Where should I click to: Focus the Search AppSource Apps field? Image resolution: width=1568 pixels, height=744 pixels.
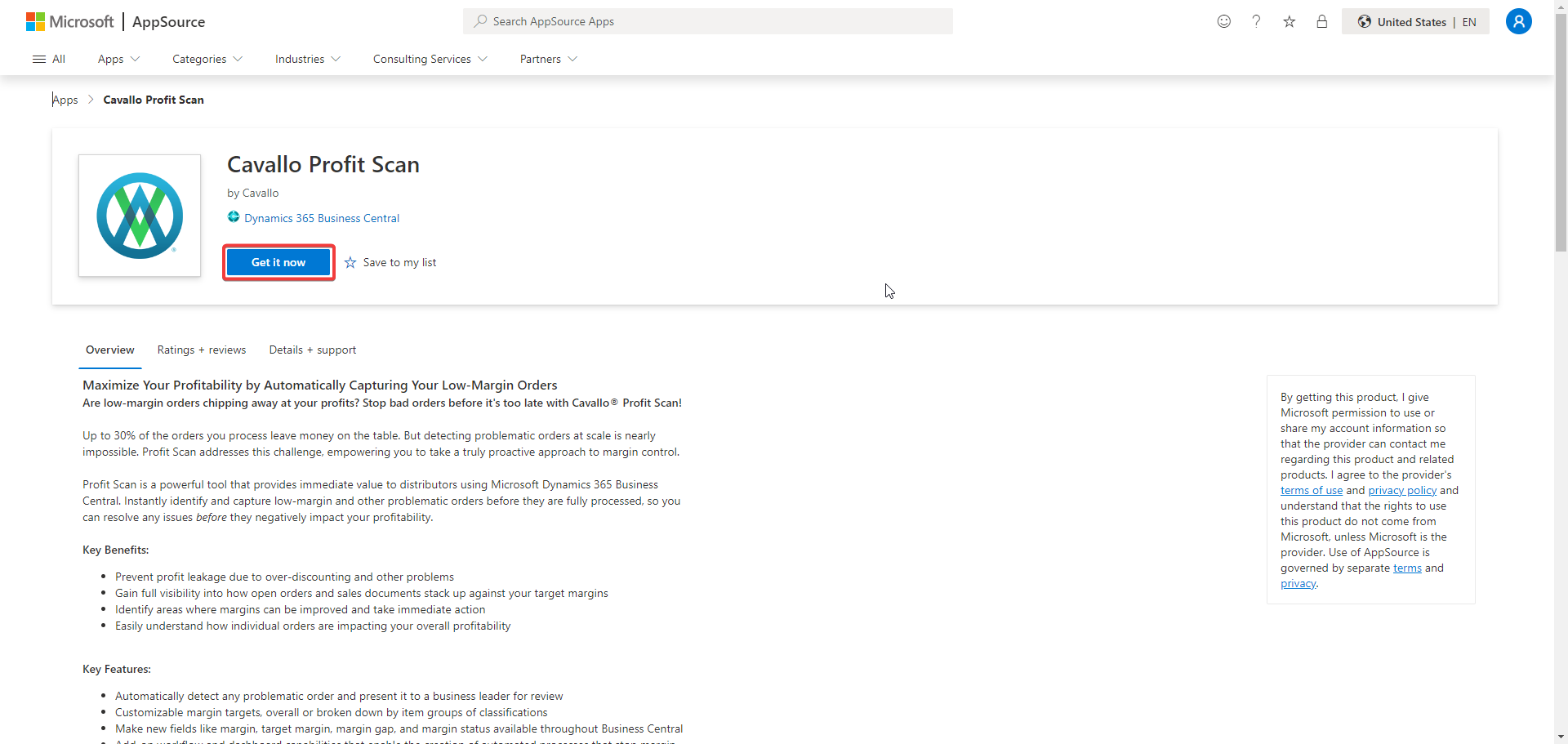707,21
